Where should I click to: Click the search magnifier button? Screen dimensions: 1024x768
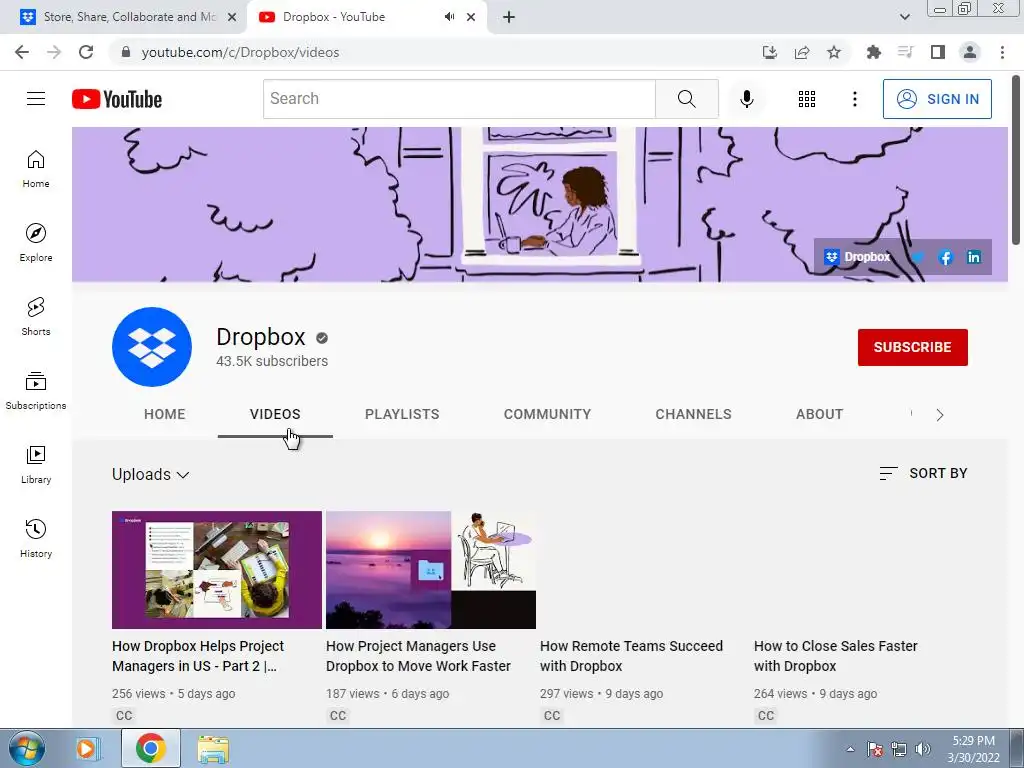point(686,99)
